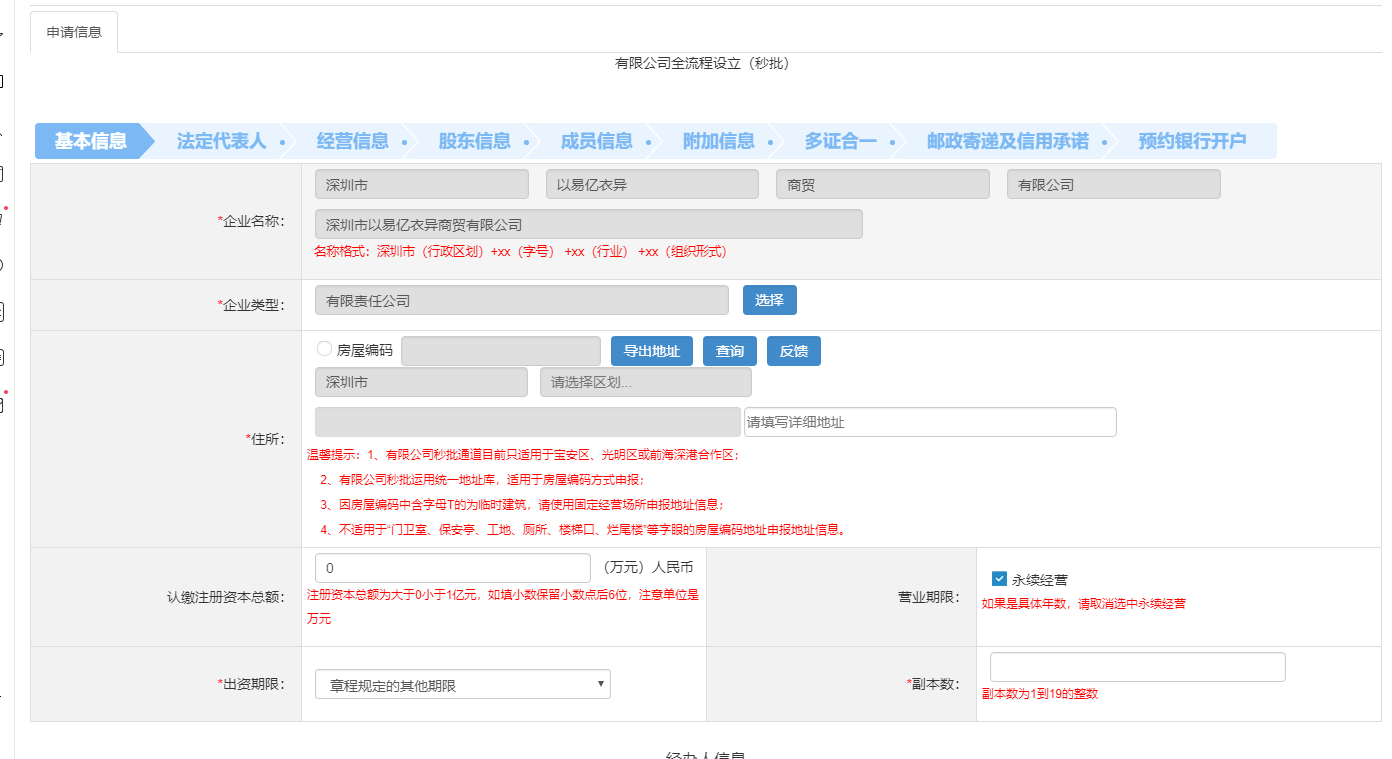
Task: Select the 房屋编码 radio option
Action: tap(324, 347)
